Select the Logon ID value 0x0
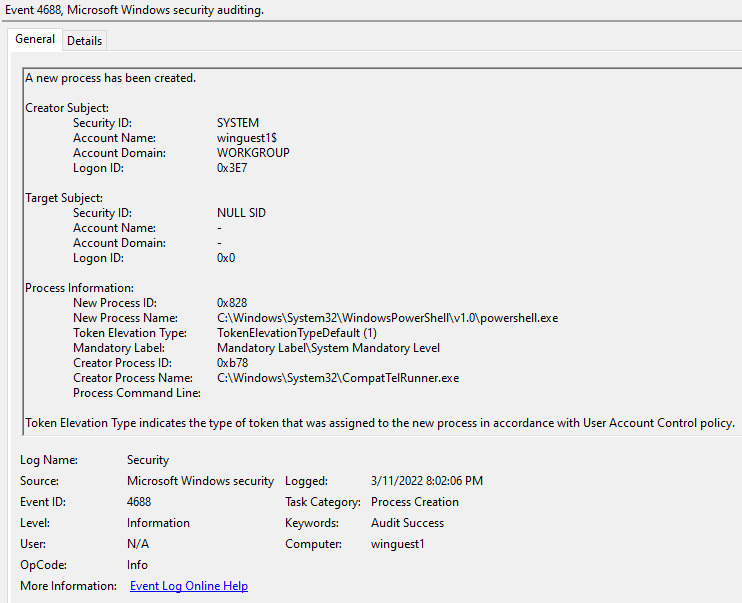Viewport: 742px width, 603px height. 226,258
